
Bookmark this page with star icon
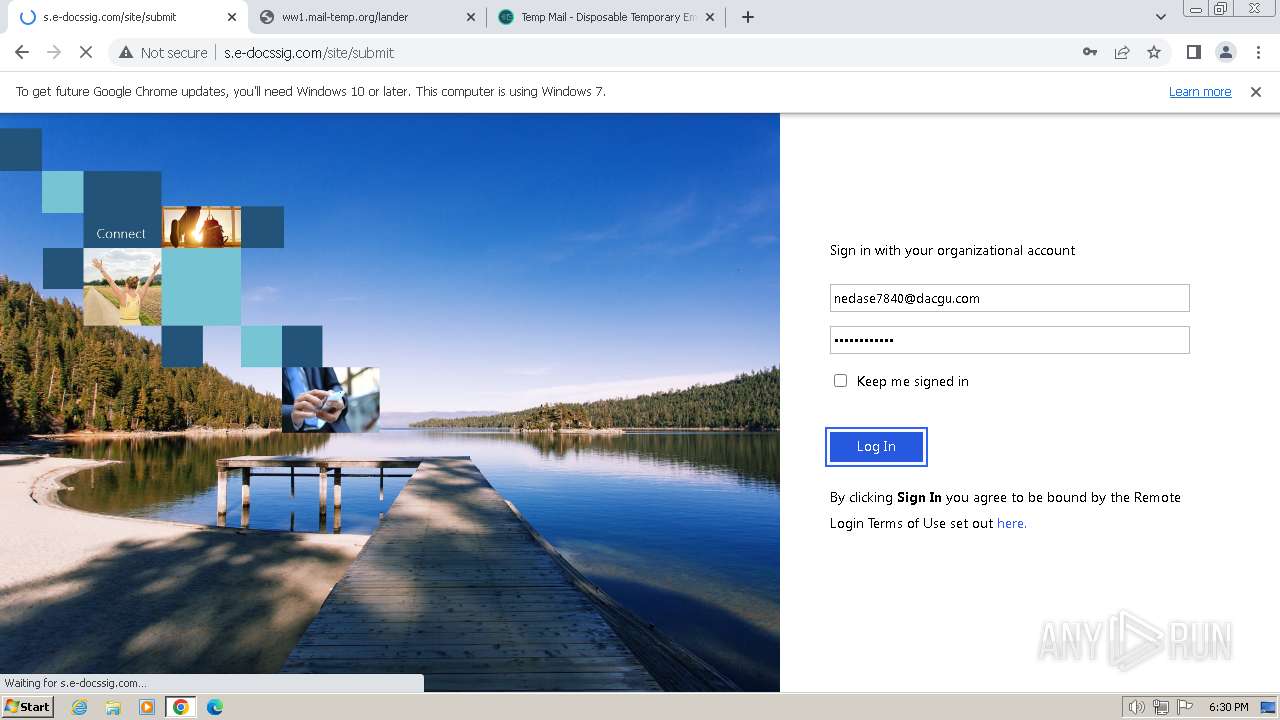[x=1154, y=52]
